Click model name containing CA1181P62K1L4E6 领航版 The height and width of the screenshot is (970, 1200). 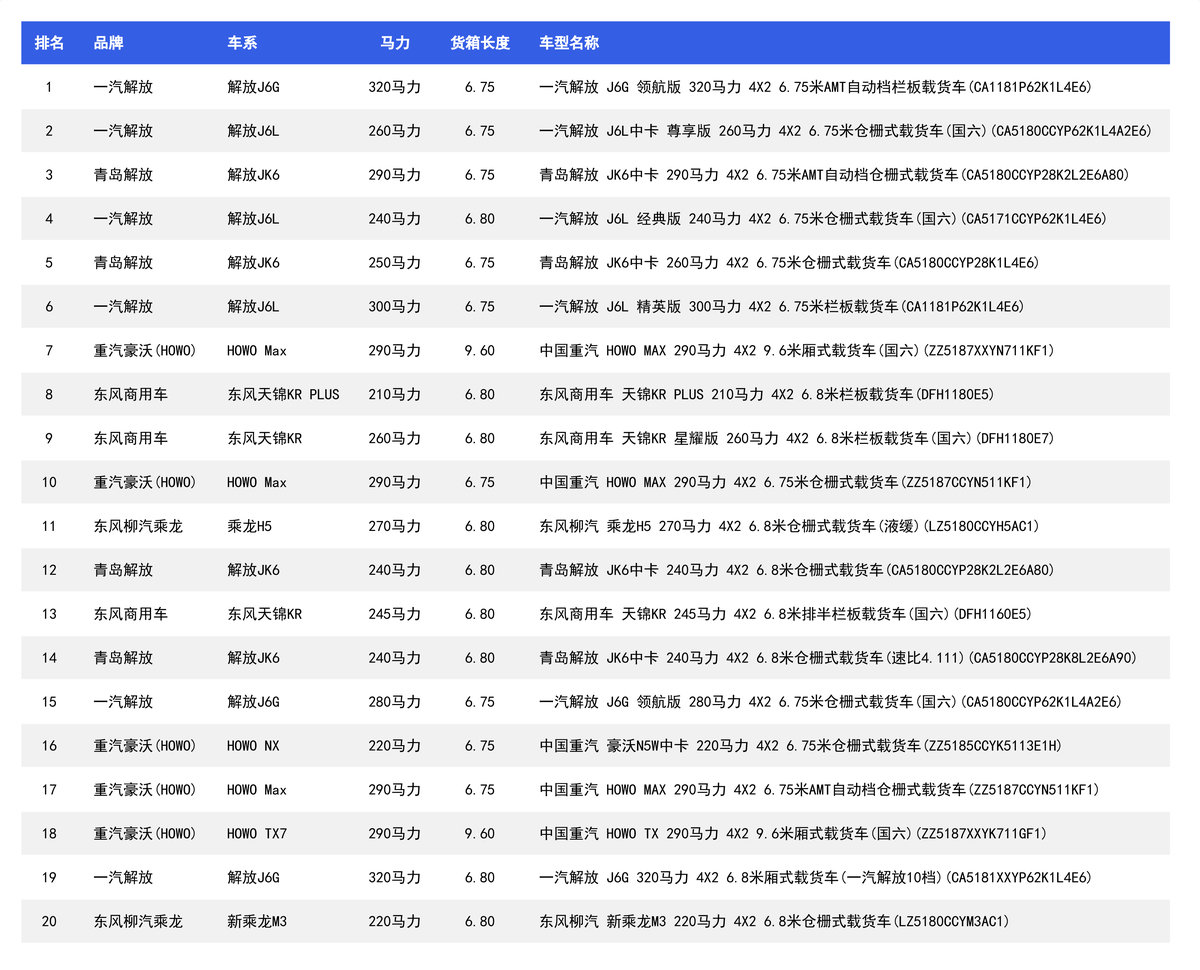(x=815, y=87)
